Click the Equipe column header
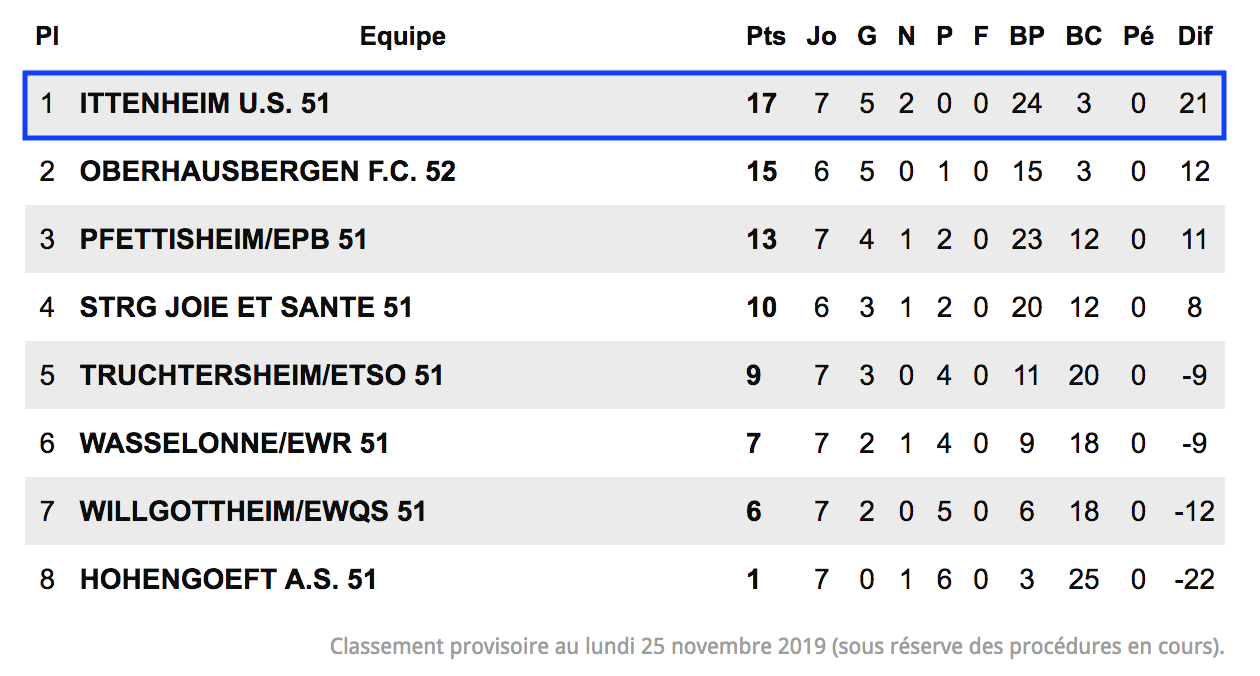Viewport: 1260px width, 676px height. pyautogui.click(x=403, y=37)
